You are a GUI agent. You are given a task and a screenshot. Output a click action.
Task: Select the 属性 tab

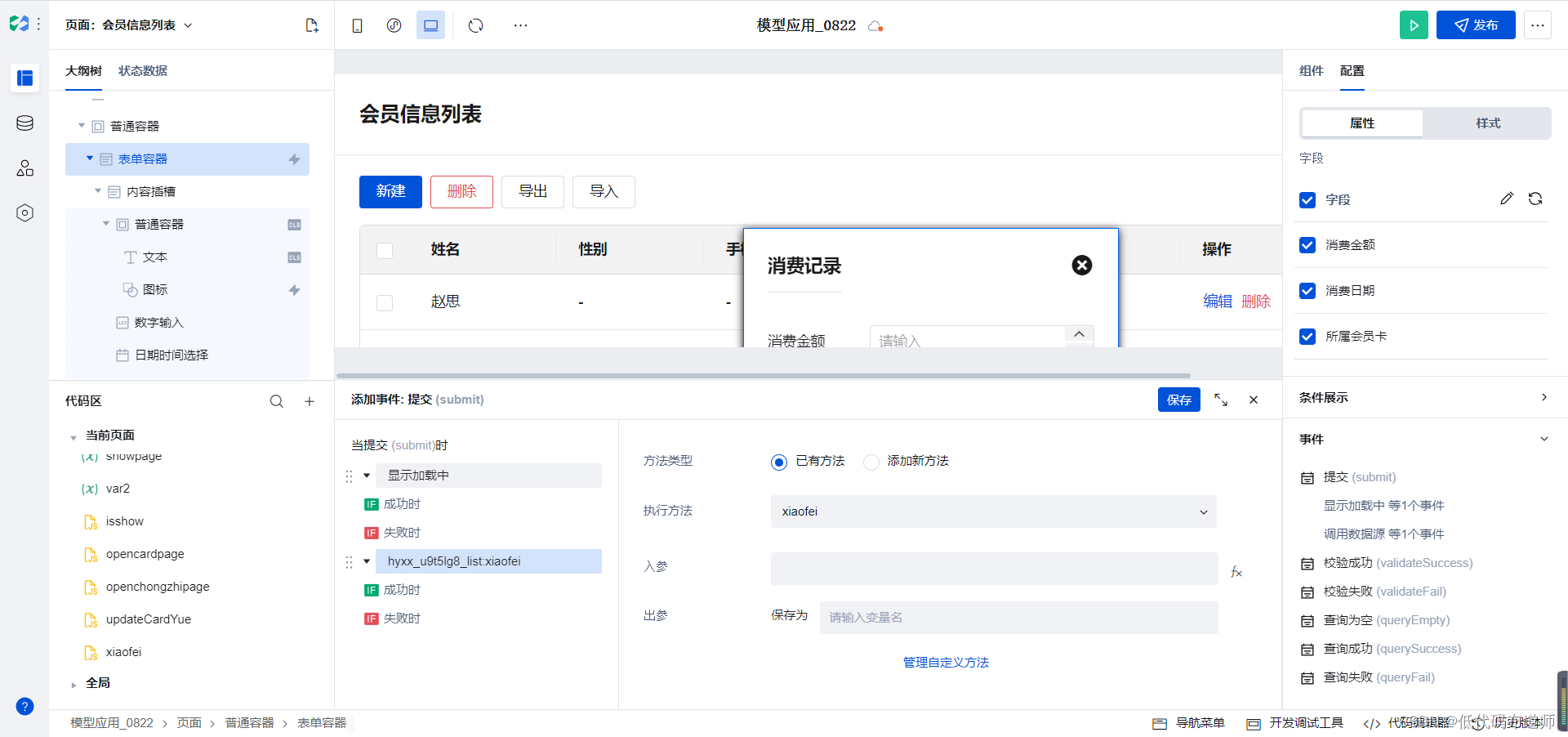click(x=1362, y=123)
